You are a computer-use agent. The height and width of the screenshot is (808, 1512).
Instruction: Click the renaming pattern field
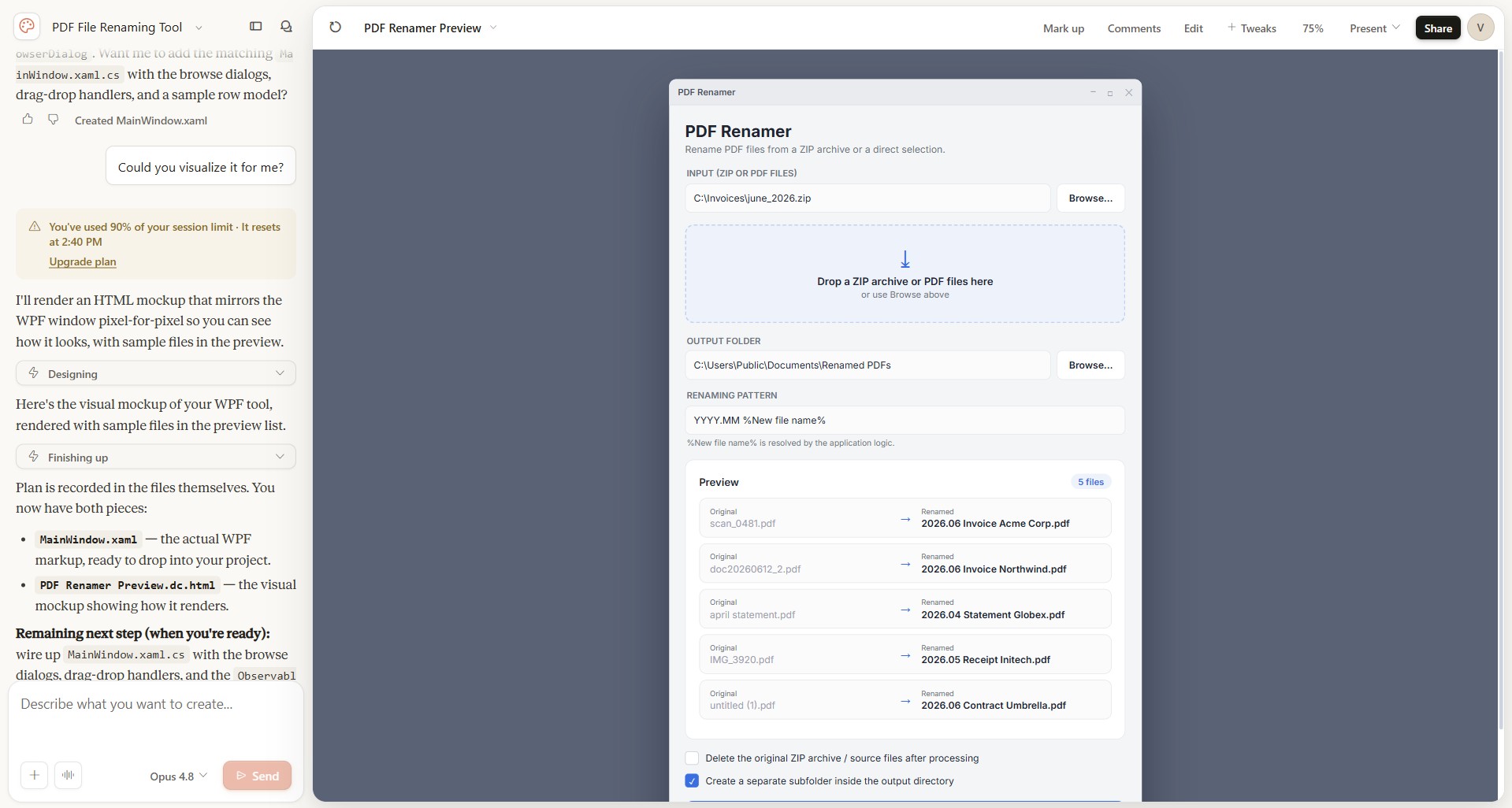(x=905, y=421)
